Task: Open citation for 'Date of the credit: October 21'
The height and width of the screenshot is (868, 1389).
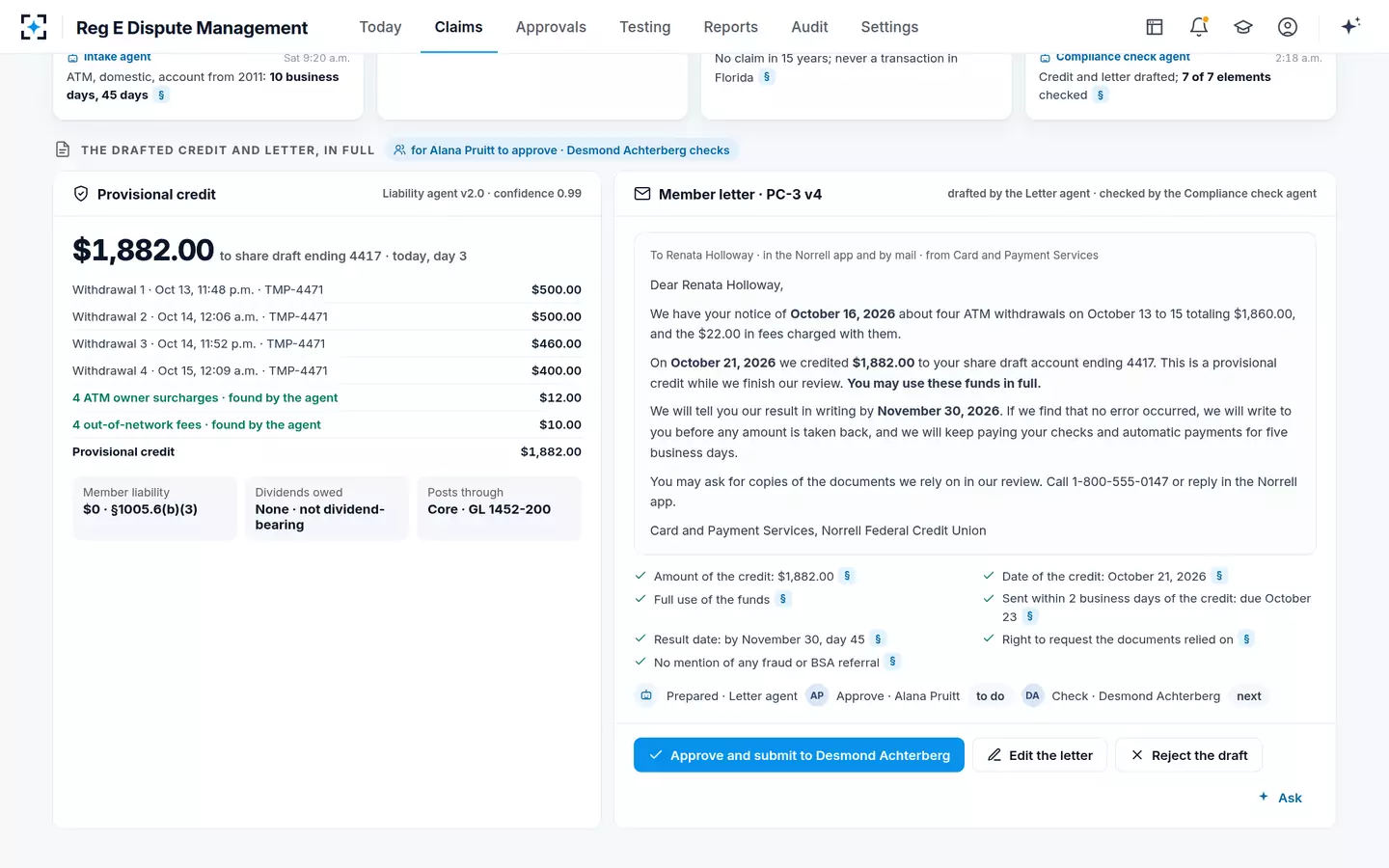Action: [x=1219, y=576]
